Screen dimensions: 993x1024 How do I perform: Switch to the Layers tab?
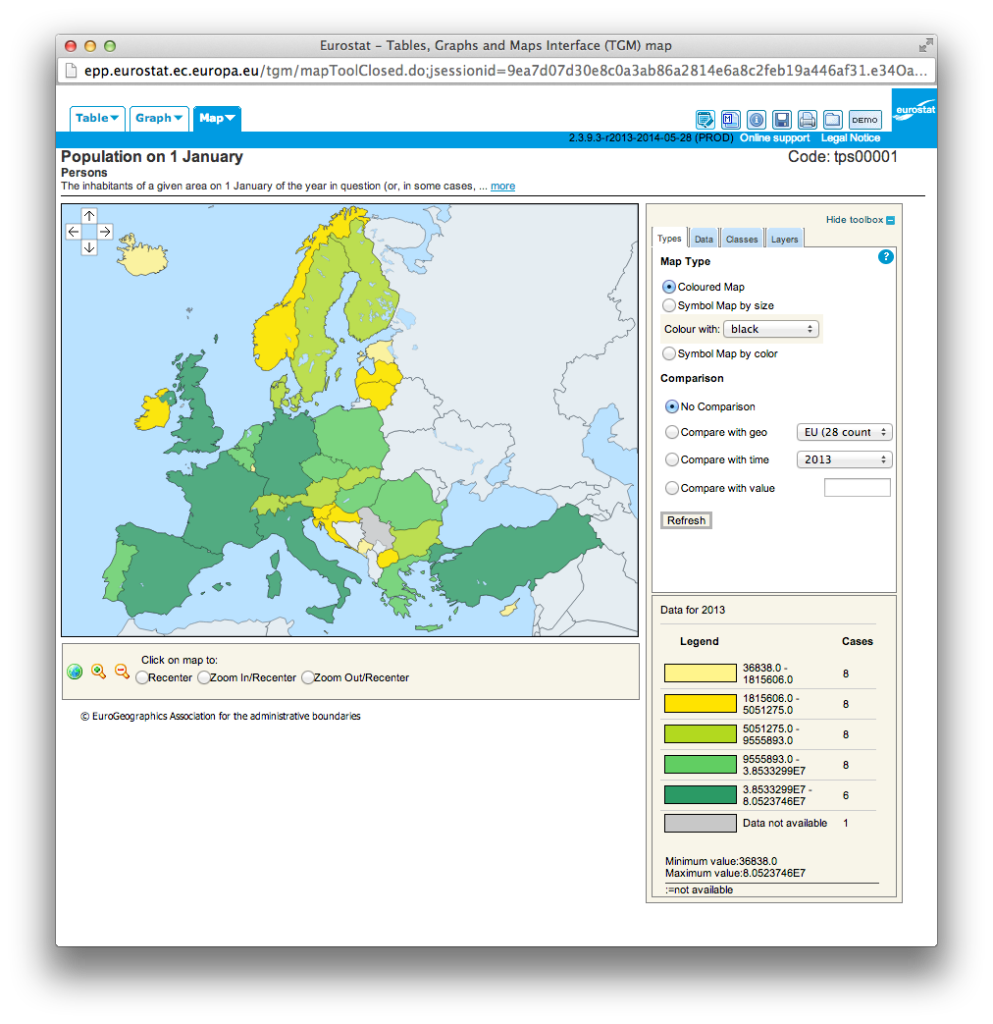[x=784, y=238]
